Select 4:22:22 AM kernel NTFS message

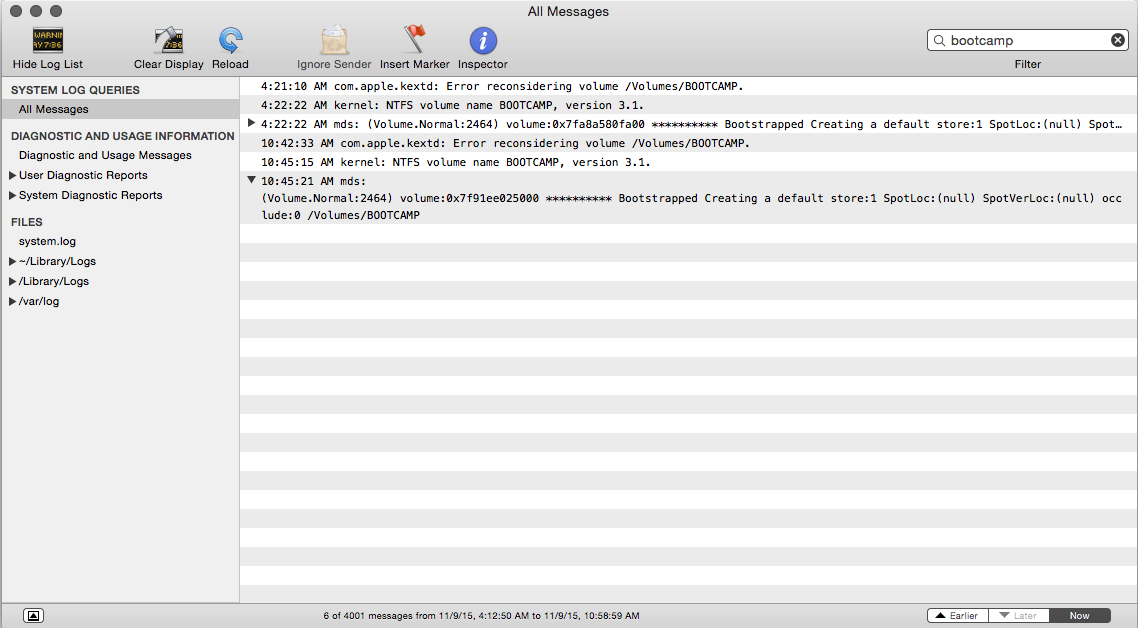(x=688, y=105)
